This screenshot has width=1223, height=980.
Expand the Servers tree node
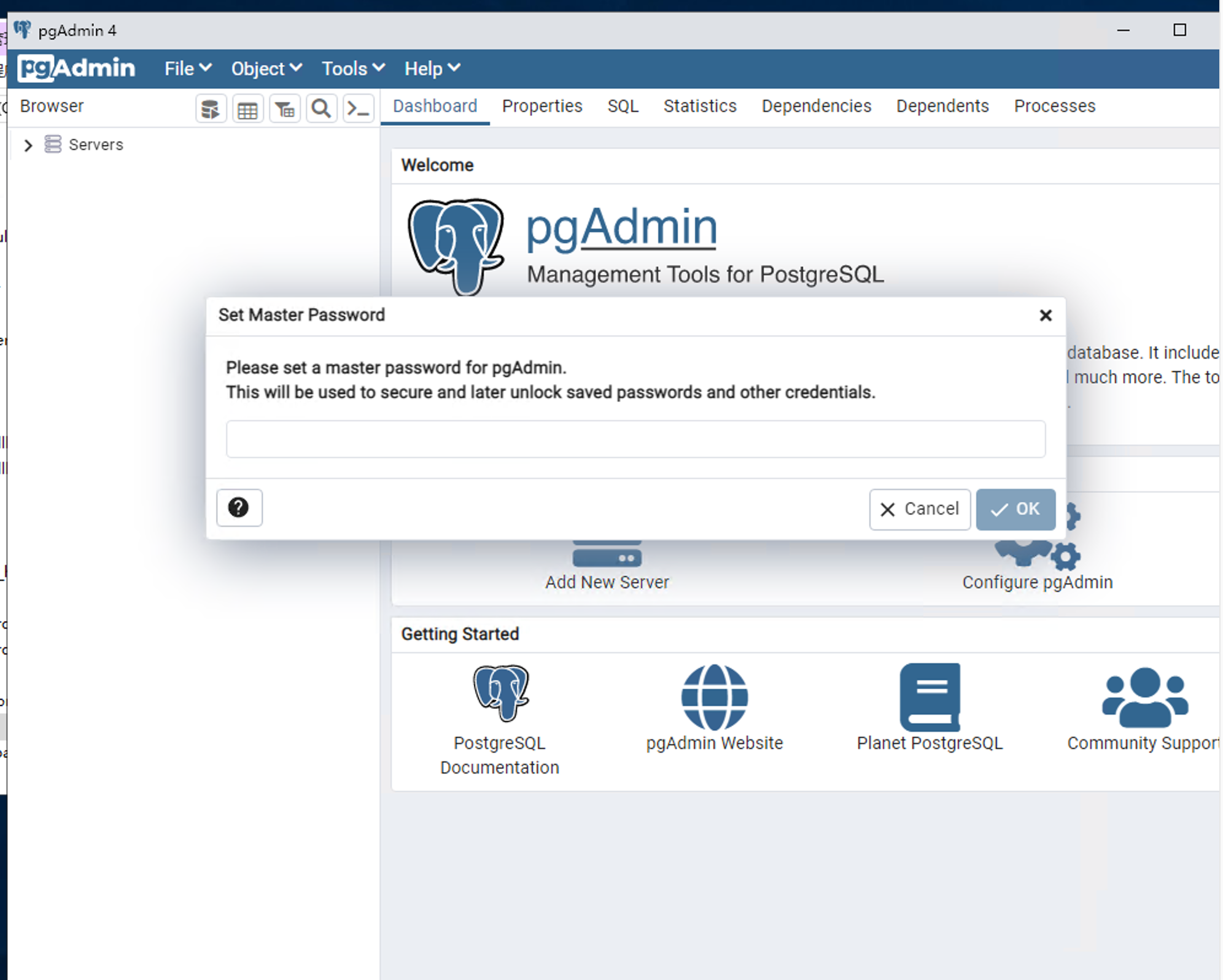tap(28, 145)
